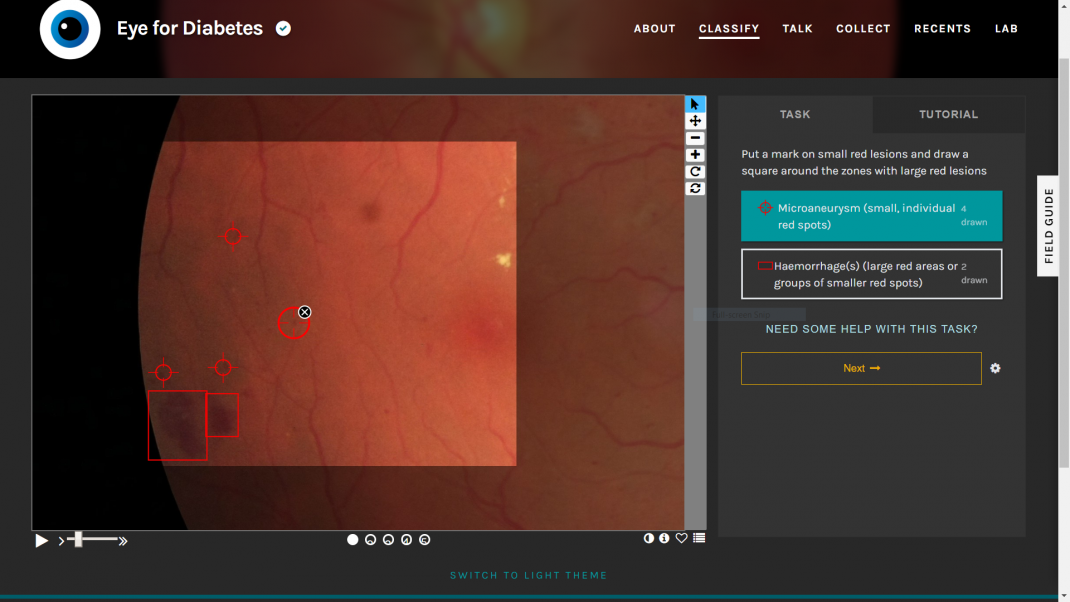Toggle image invert contrast icon
The image size is (1070, 602).
648,539
